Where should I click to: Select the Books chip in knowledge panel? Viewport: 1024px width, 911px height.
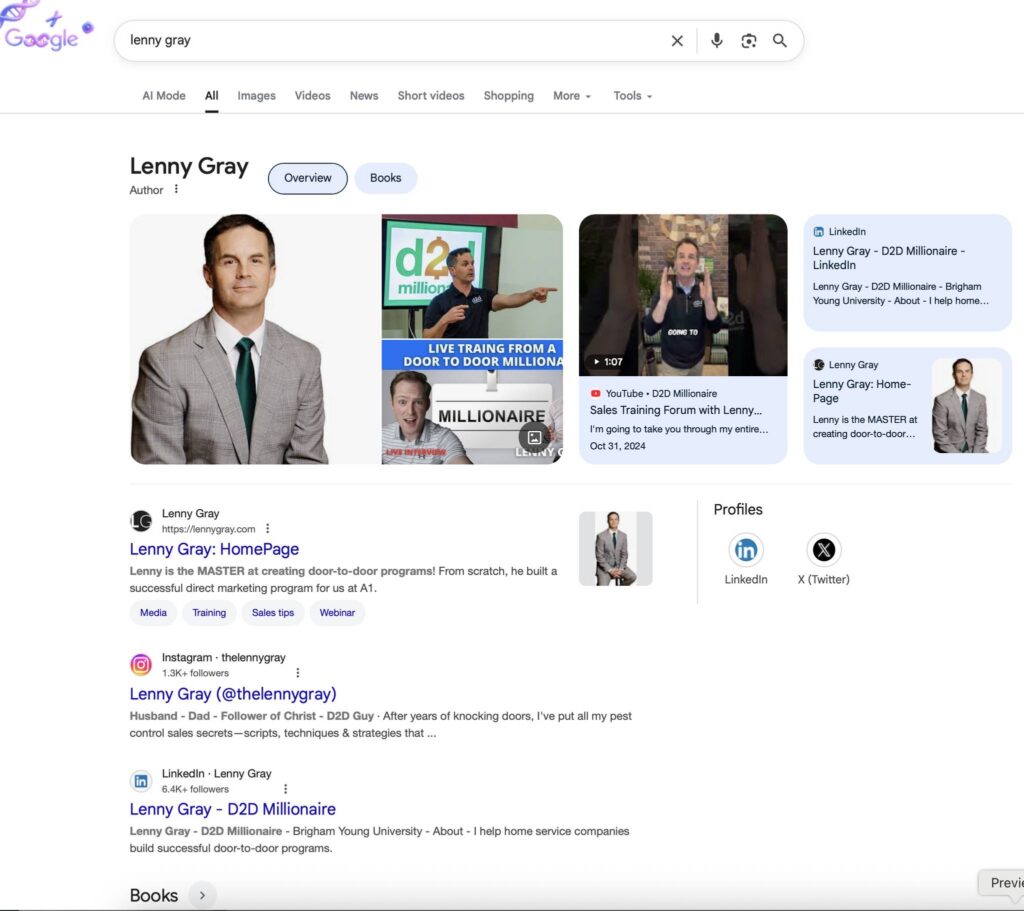click(385, 178)
